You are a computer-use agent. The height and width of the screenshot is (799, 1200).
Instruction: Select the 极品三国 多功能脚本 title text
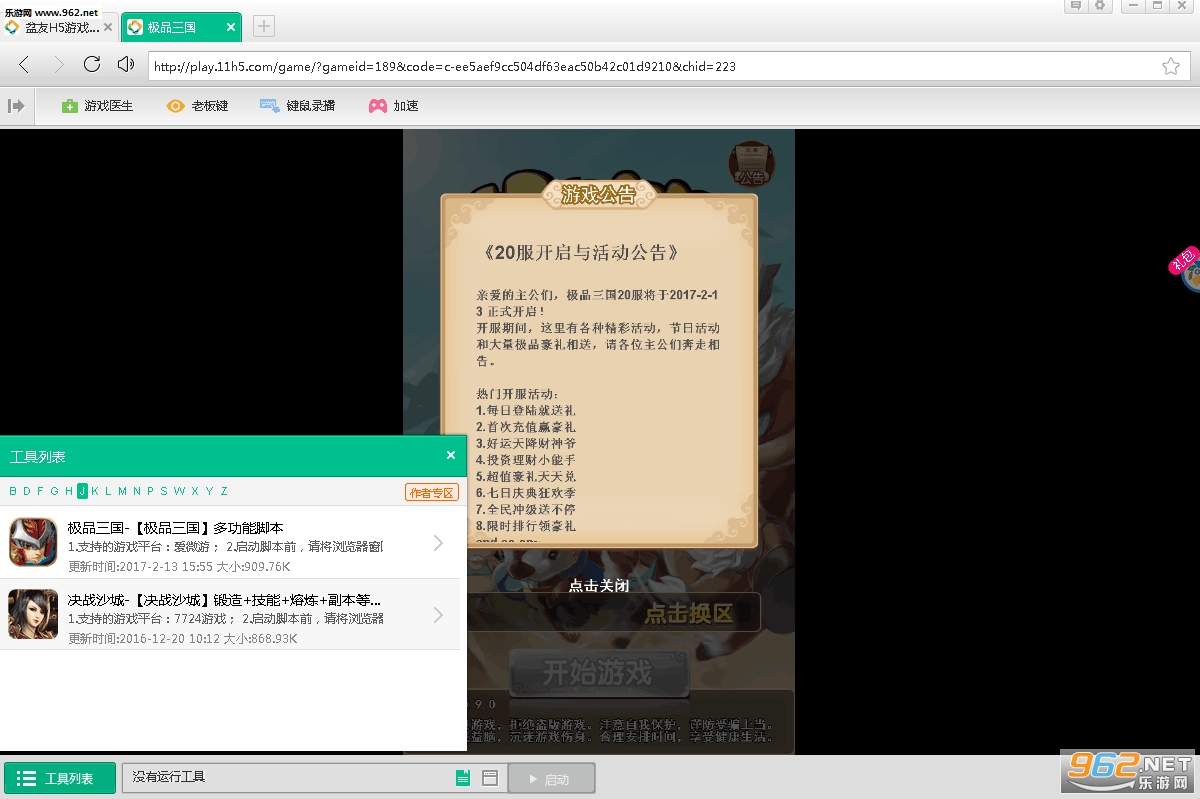click(x=176, y=528)
